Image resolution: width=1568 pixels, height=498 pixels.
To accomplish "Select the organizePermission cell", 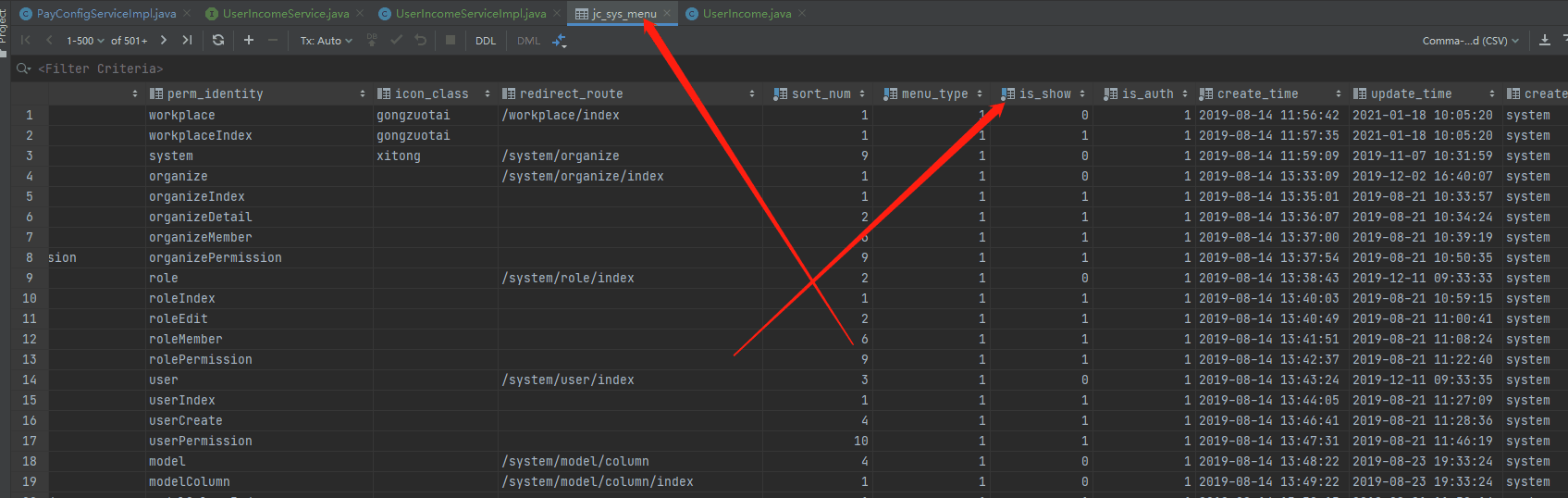I will click(215, 257).
